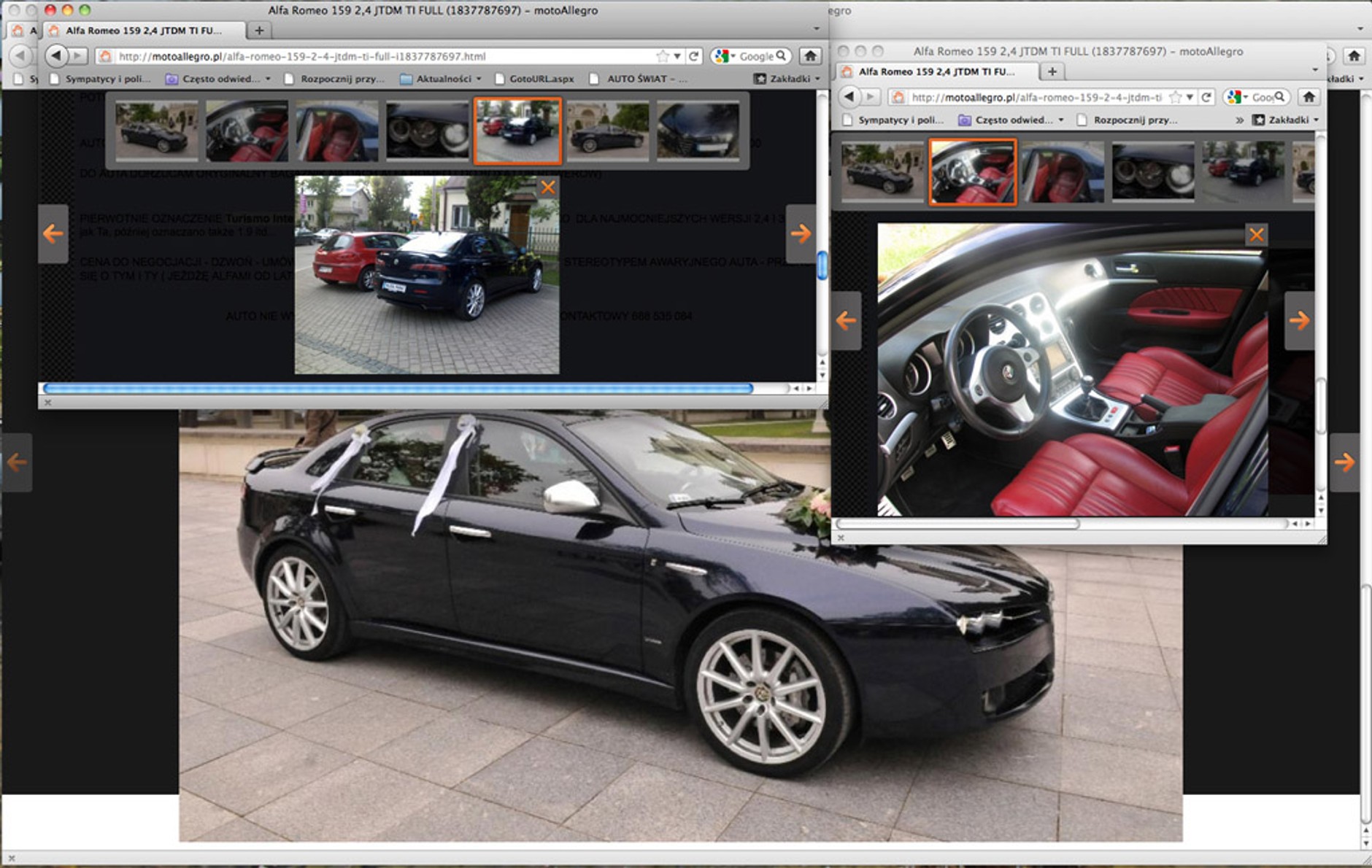The width and height of the screenshot is (1372, 868).
Task: Open a new tab in left browser window
Action: pos(258,30)
